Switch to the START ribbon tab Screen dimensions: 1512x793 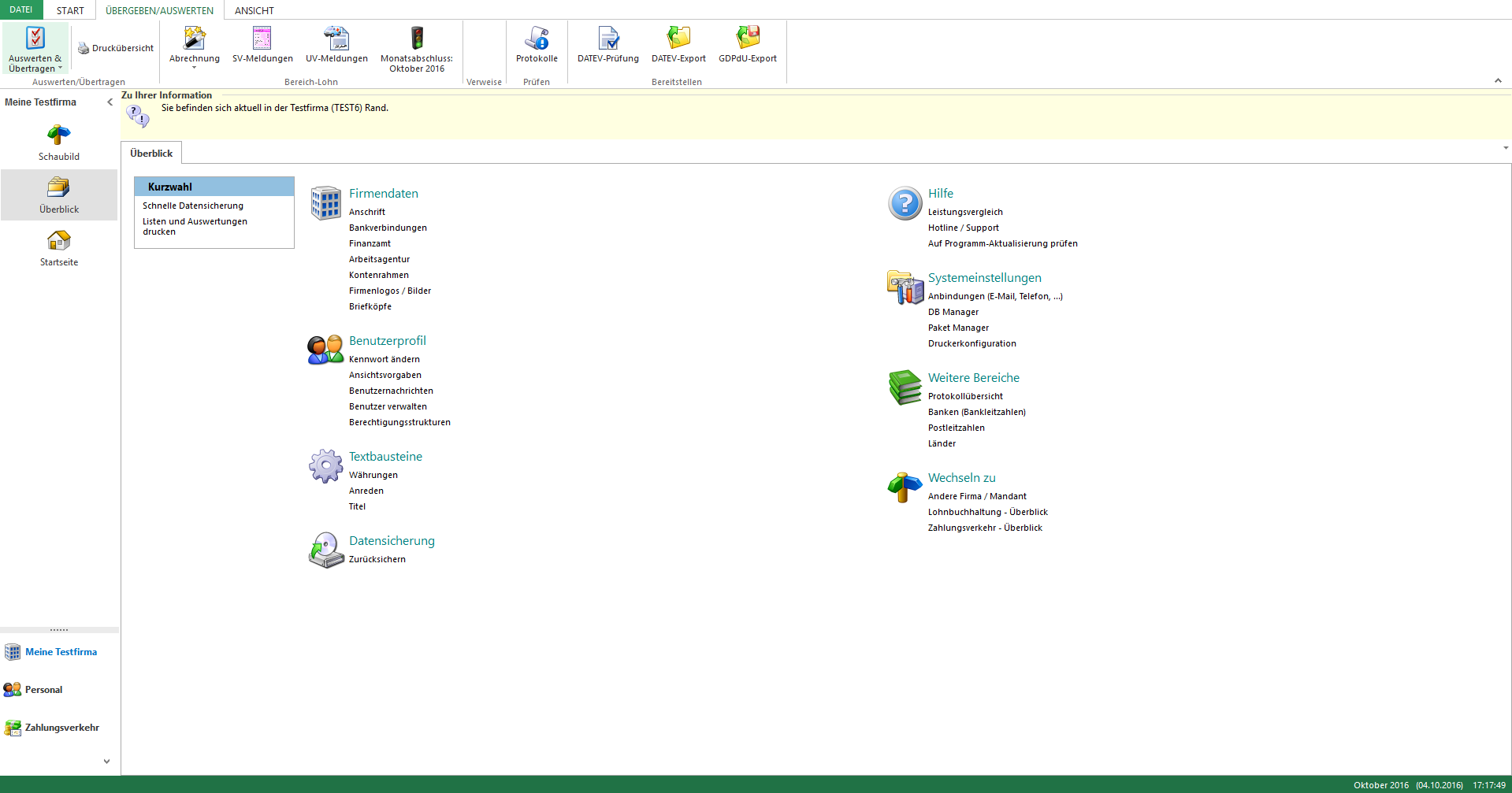pos(70,10)
